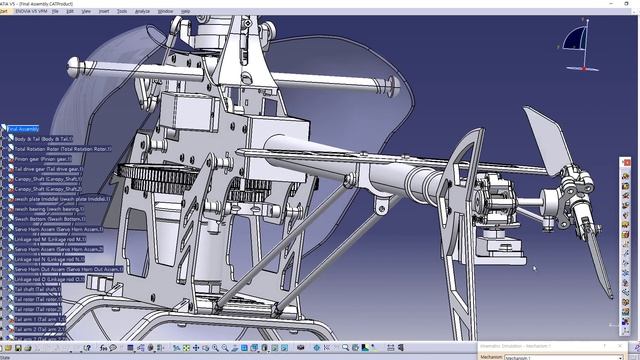Click the Search magnifier icon near toolbar end
The width and height of the screenshot is (640, 360).
pos(346,348)
